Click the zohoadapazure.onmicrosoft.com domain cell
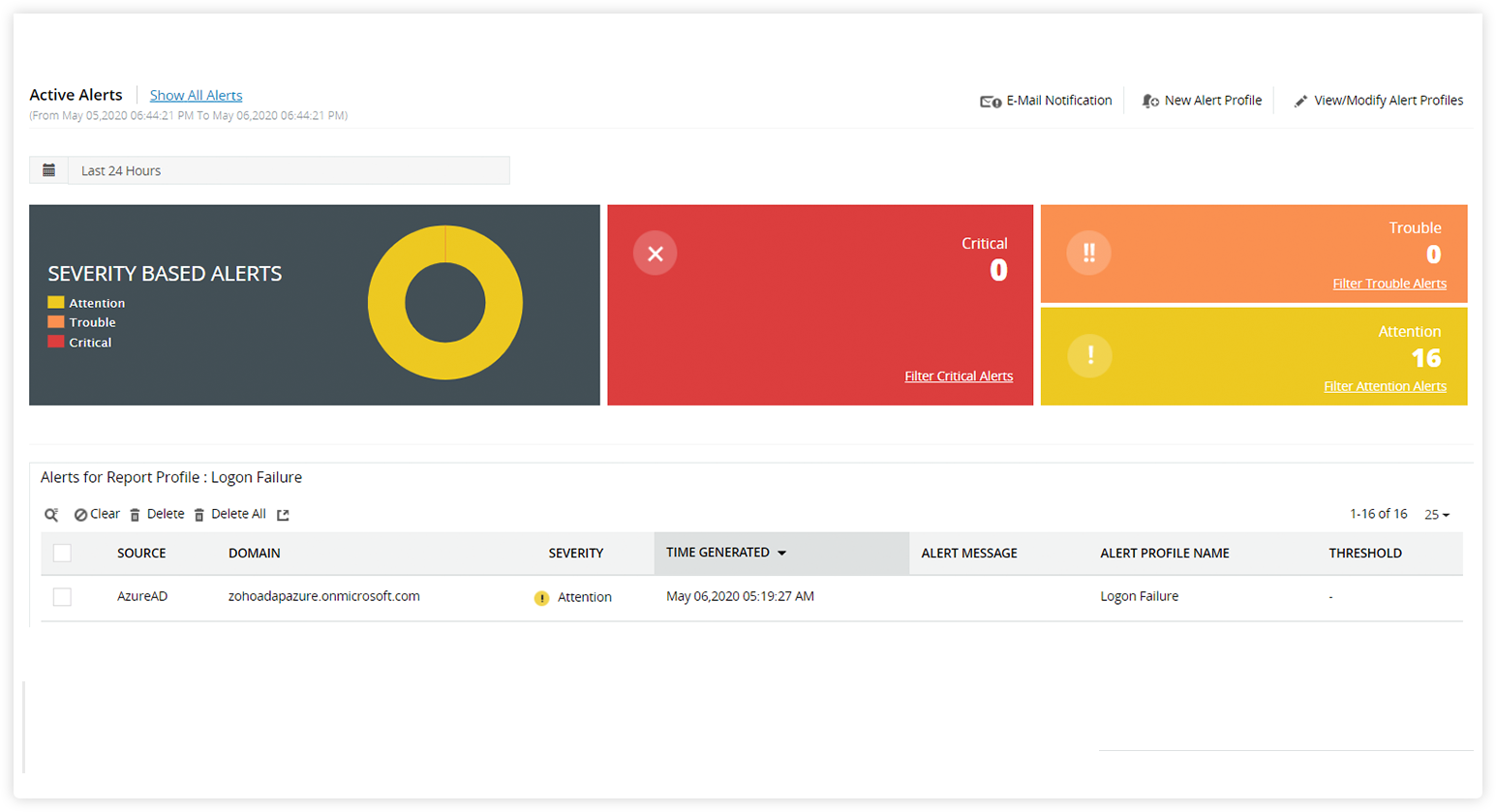1496x812 pixels. (x=324, y=596)
